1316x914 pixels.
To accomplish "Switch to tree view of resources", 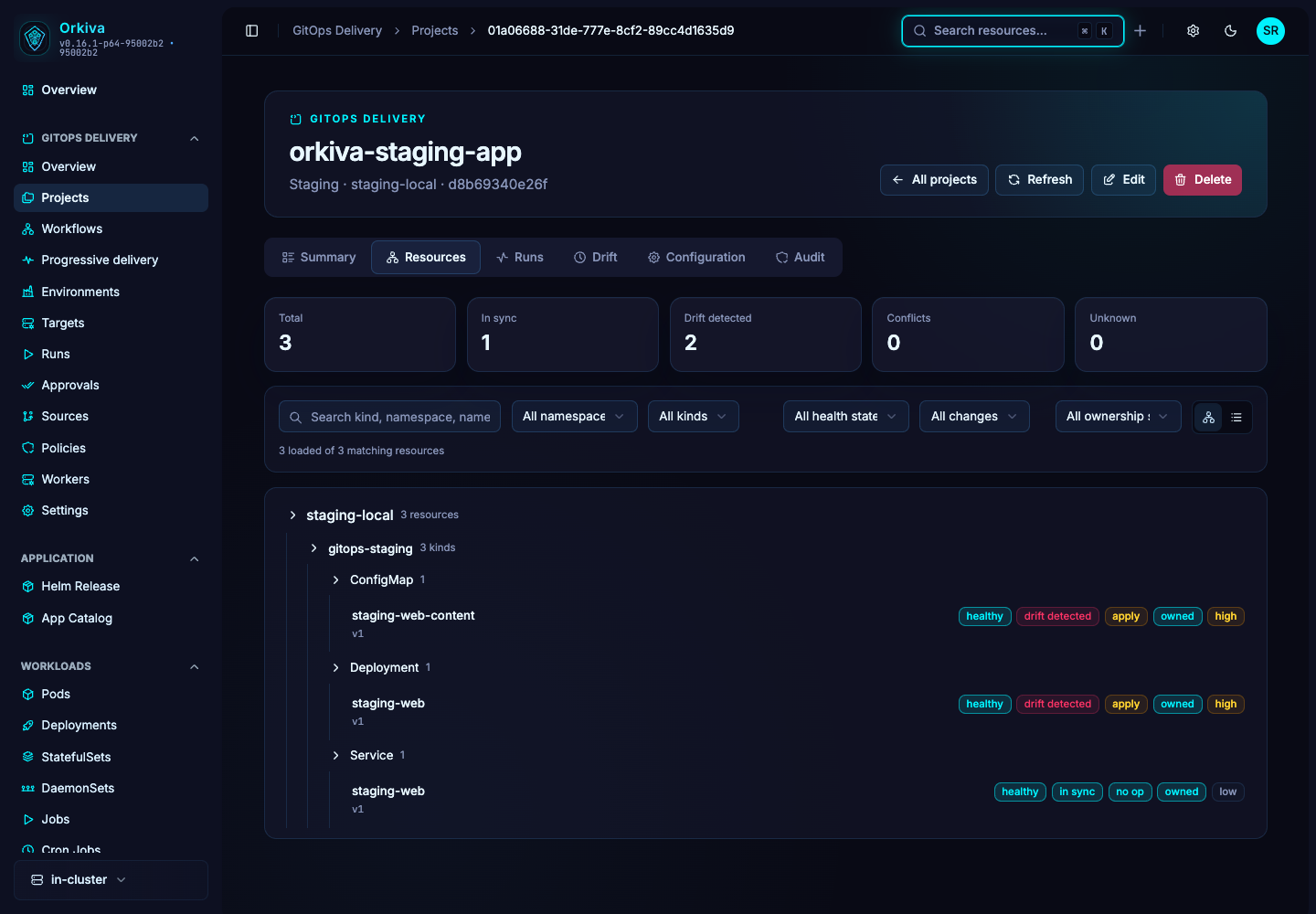I will [x=1209, y=418].
